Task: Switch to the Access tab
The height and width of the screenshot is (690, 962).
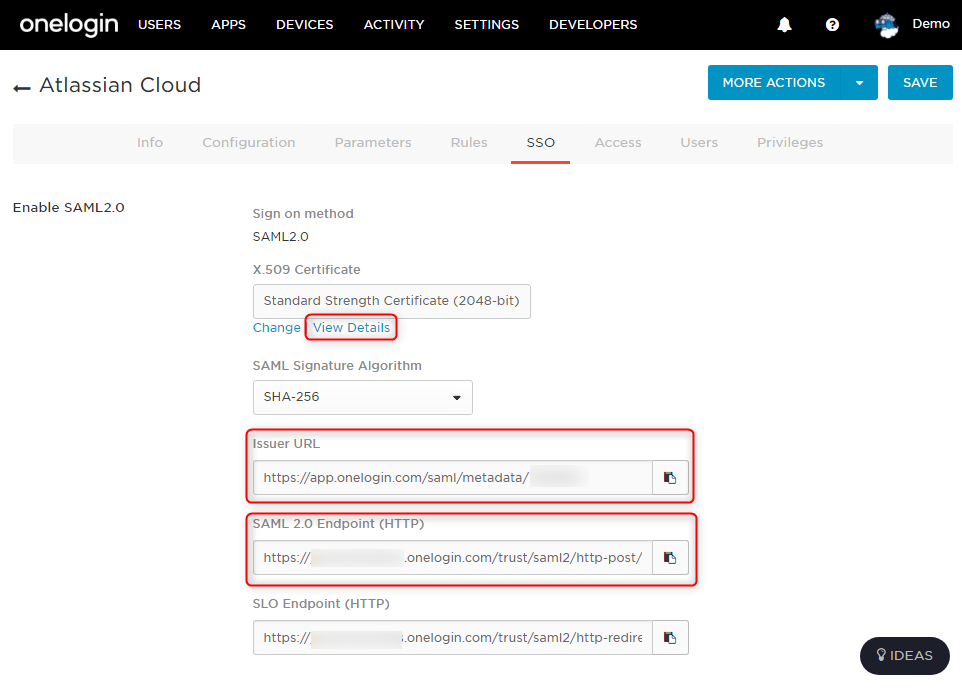Action: 618,143
